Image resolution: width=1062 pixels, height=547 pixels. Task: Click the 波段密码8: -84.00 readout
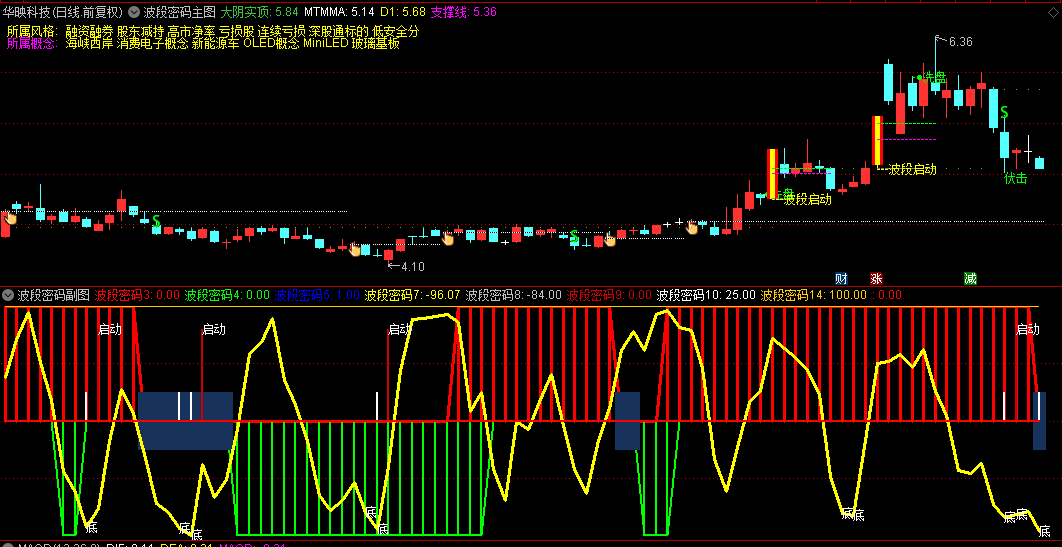click(x=513, y=294)
